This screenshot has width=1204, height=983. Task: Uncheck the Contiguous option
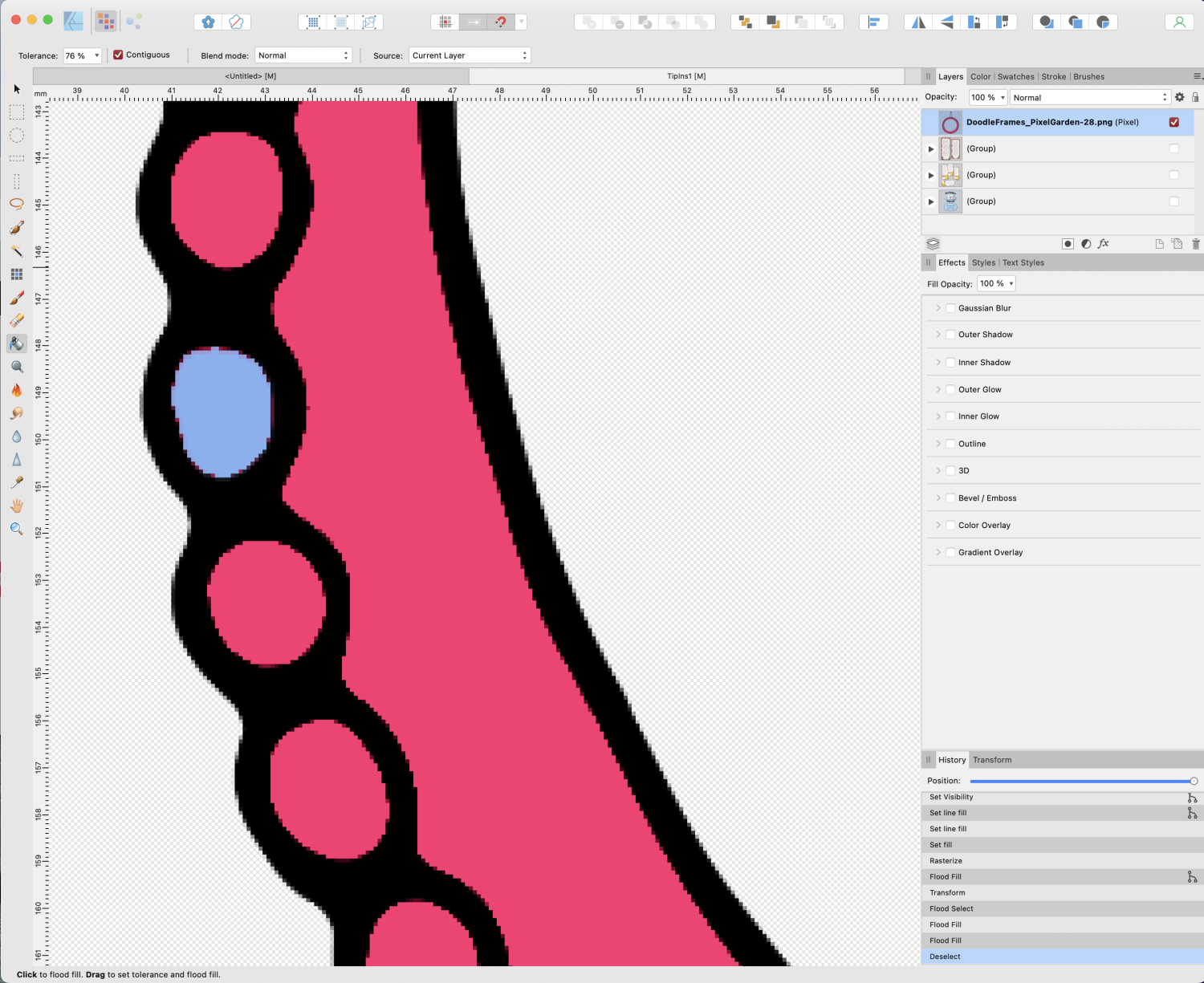point(119,55)
